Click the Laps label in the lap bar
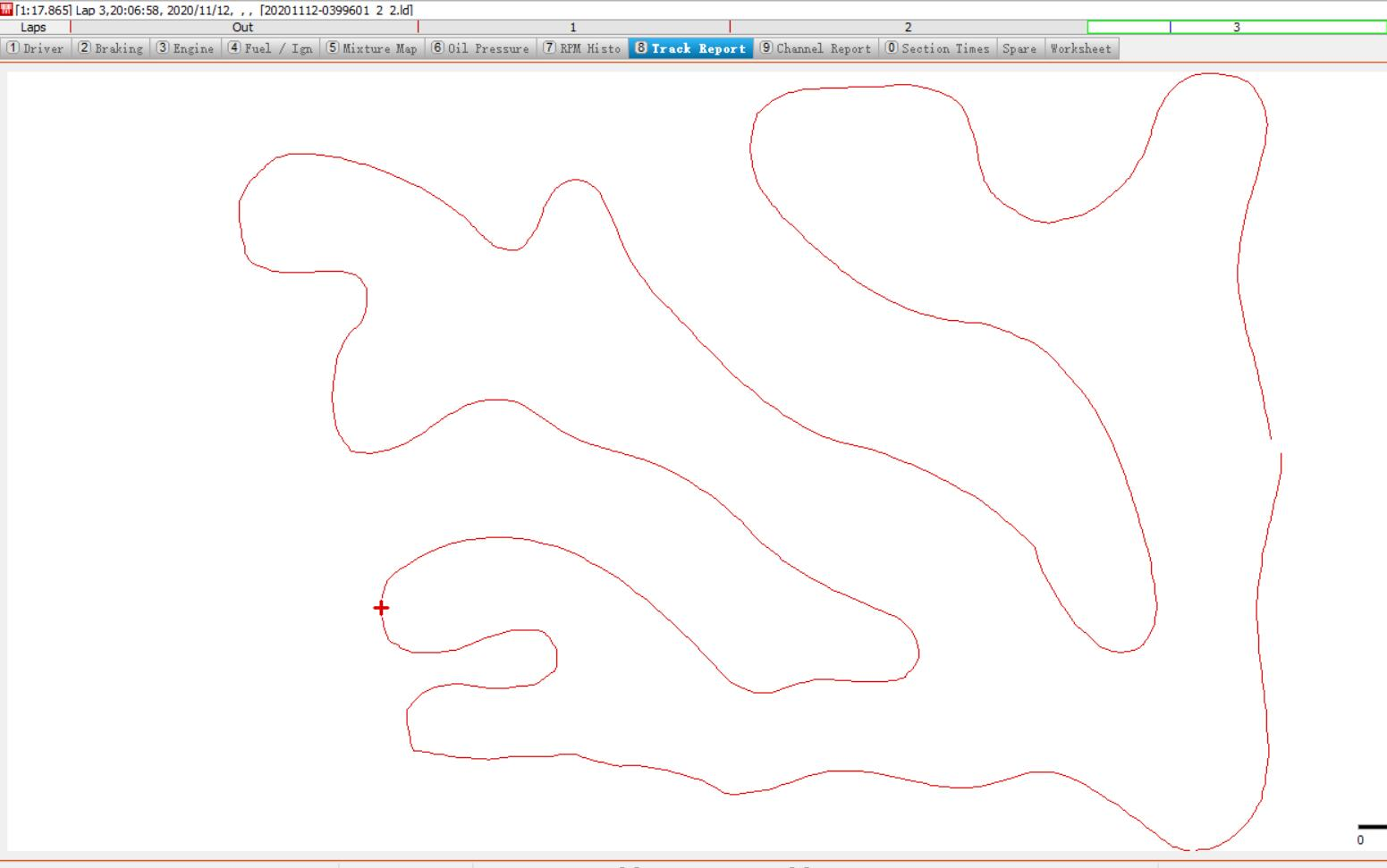Image resolution: width=1387 pixels, height=868 pixels. coord(33,27)
